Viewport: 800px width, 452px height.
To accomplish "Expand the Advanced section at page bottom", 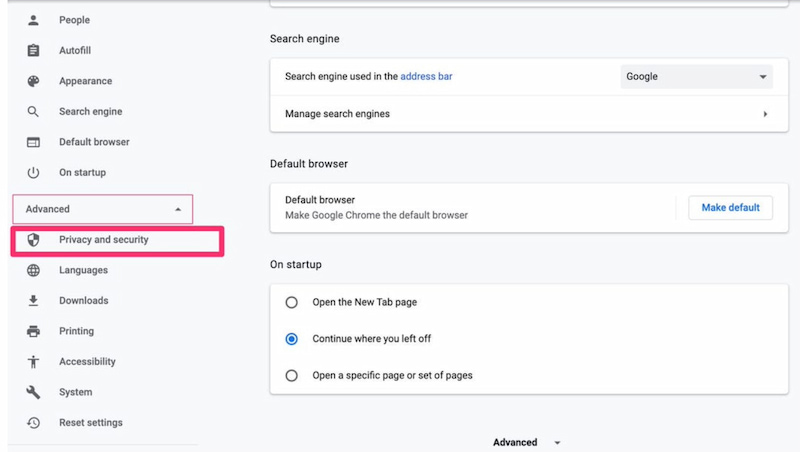I will click(x=526, y=442).
